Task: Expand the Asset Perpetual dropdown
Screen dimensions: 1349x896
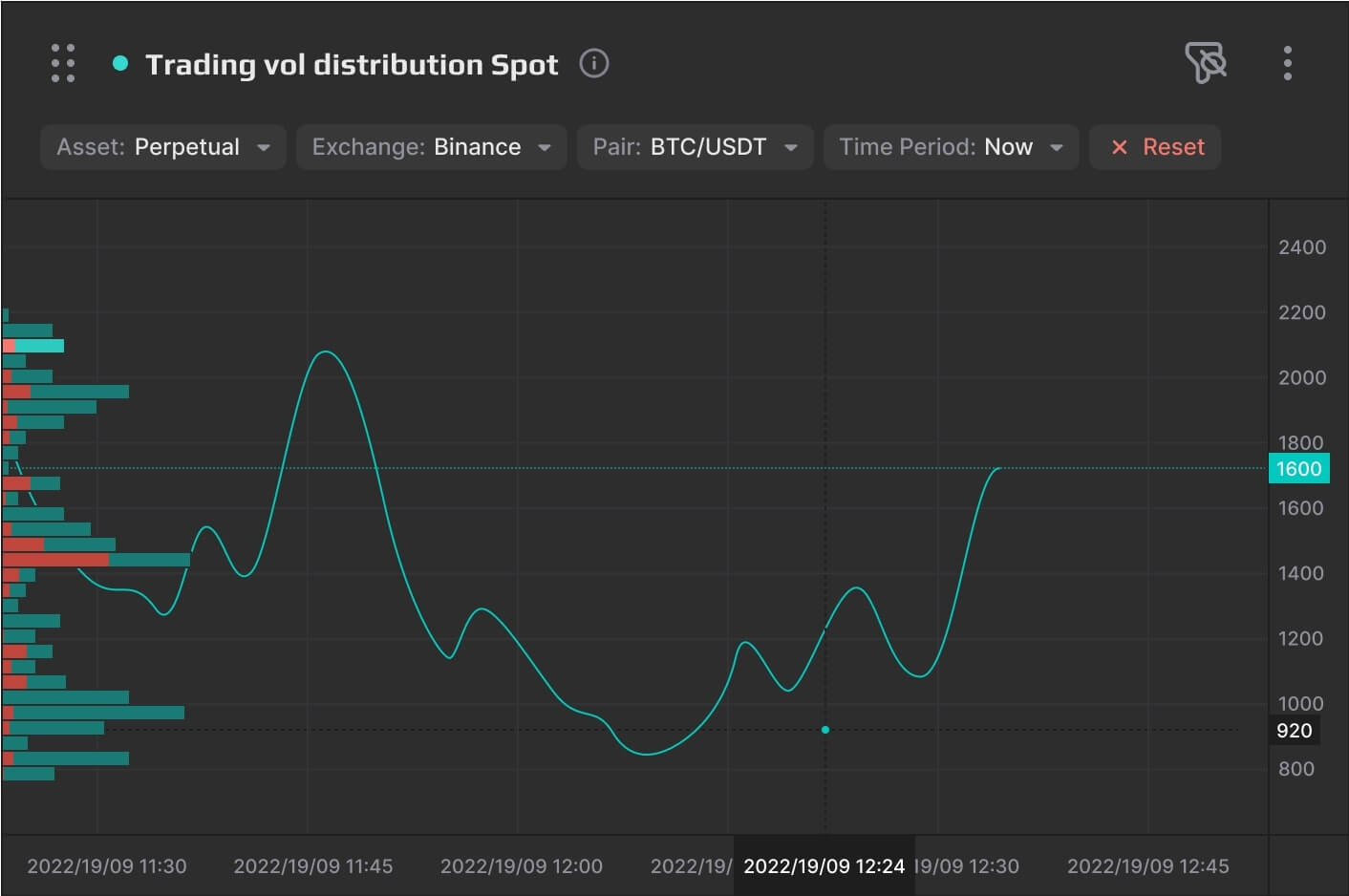Action: 162,147
